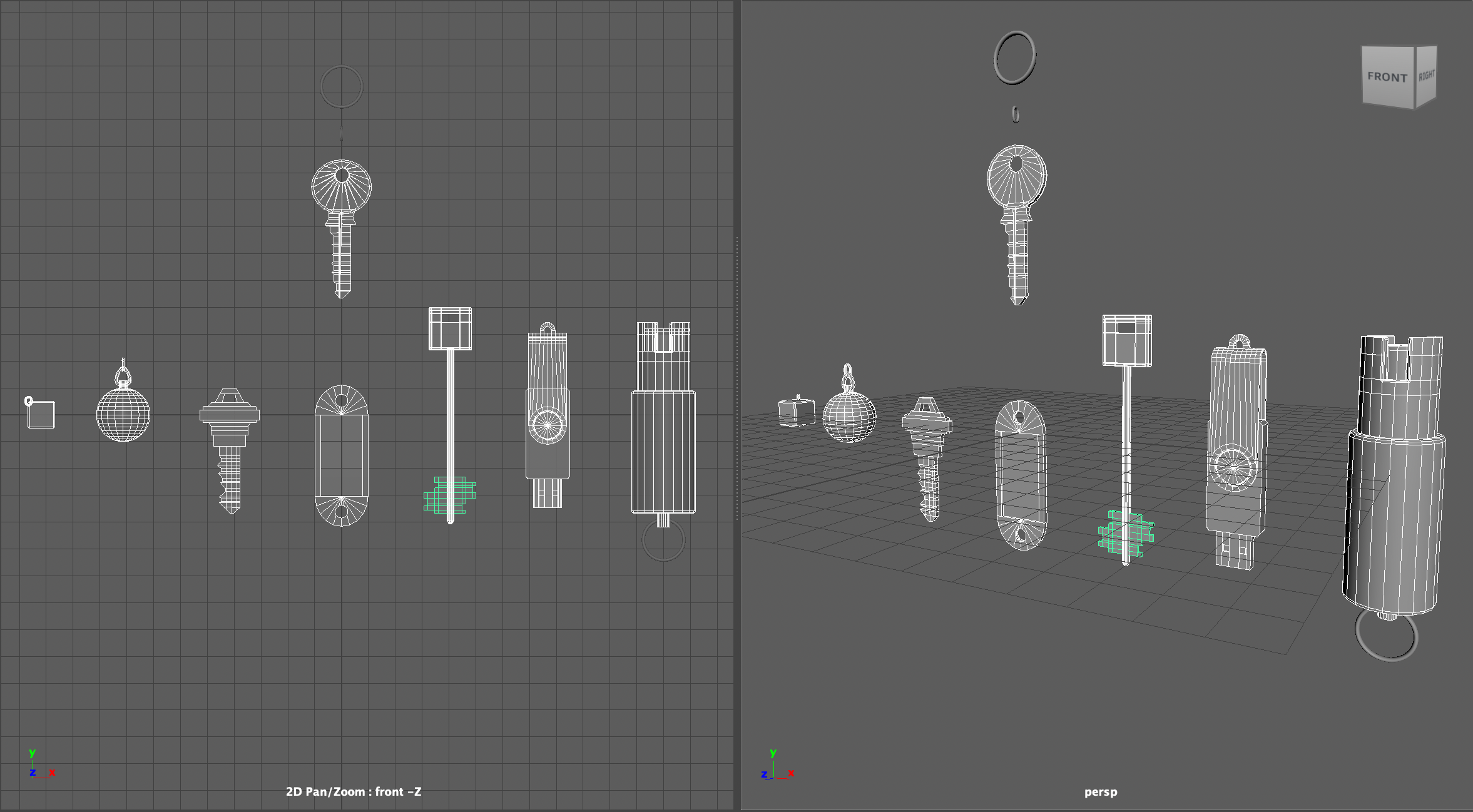Image resolution: width=1473 pixels, height=812 pixels.
Task: Select the top key ring in persp view
Action: tap(1014, 58)
